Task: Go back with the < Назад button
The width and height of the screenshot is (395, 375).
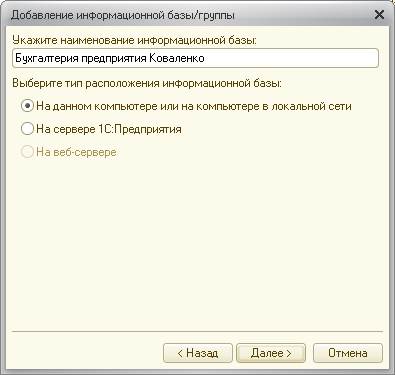Action: (x=198, y=353)
